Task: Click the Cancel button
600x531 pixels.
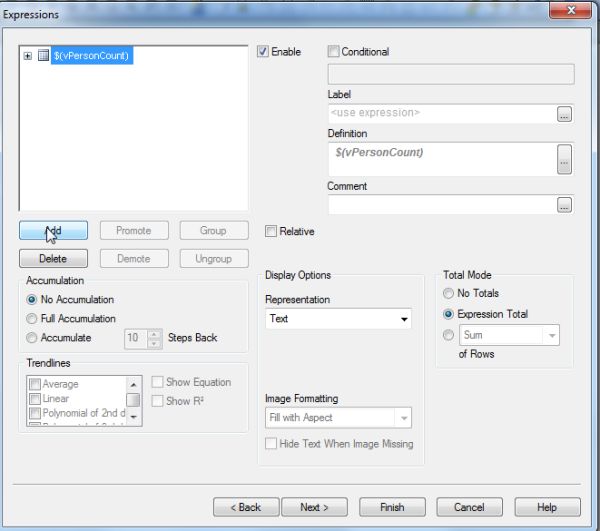Action: pos(470,507)
